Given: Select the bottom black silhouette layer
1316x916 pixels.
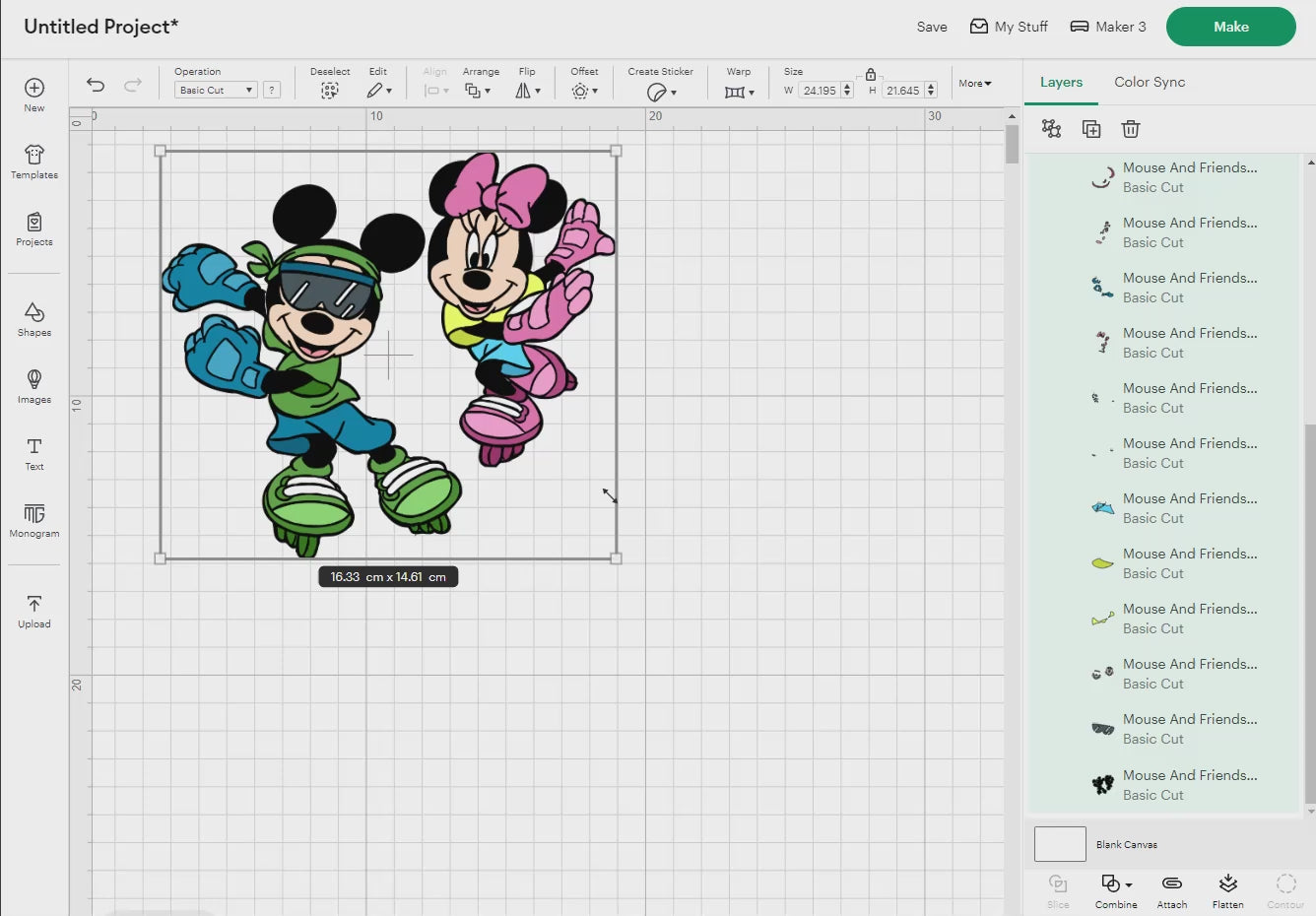Looking at the screenshot, I should (x=1163, y=785).
